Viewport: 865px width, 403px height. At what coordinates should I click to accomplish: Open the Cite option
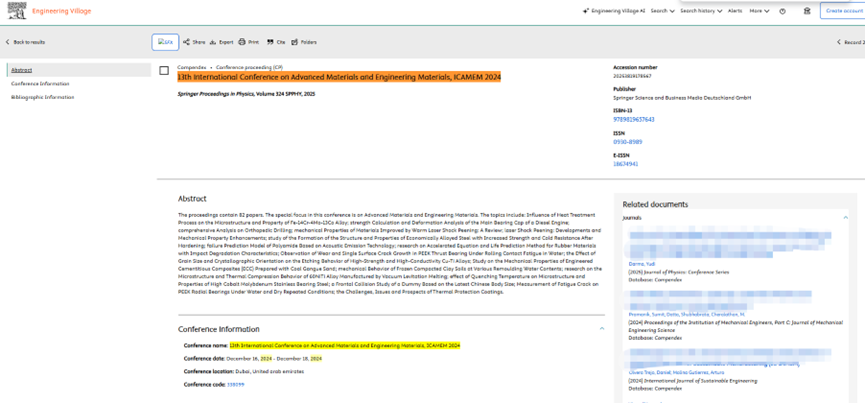[x=276, y=42]
